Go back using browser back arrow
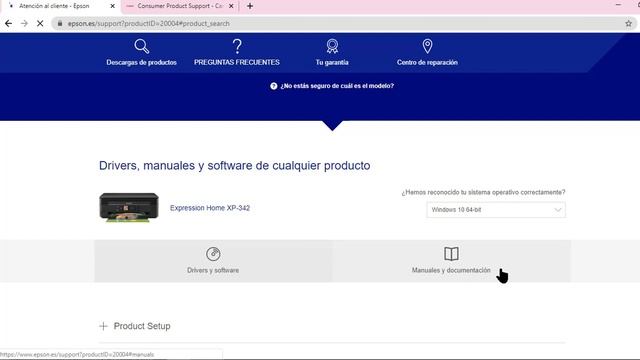640x360 pixels. [x=8, y=24]
